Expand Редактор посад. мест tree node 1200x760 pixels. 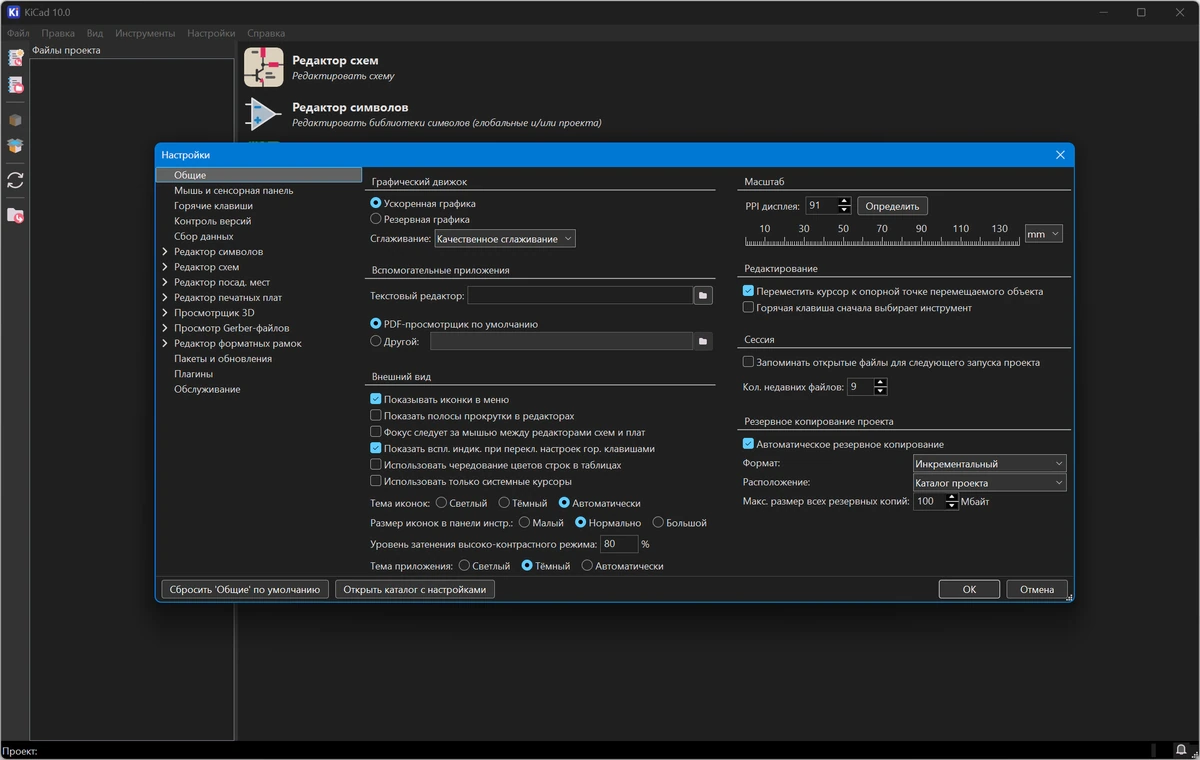(x=165, y=282)
